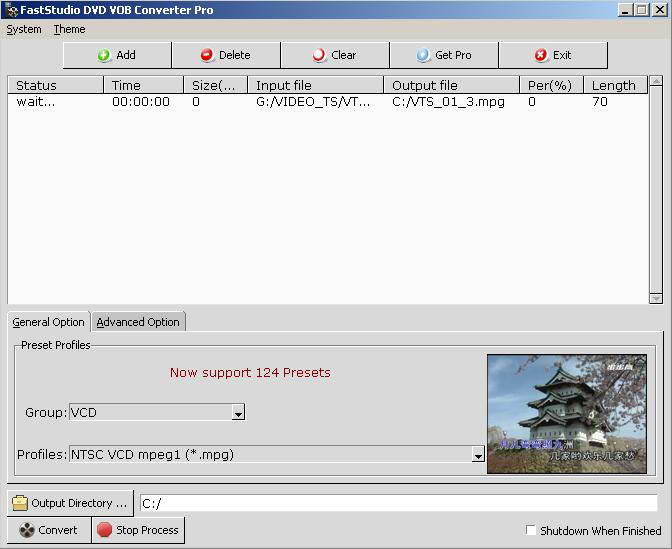Click the G:/VIDEO_TS/VT... input file cell
Screen dimensions: 672x549
[313, 102]
